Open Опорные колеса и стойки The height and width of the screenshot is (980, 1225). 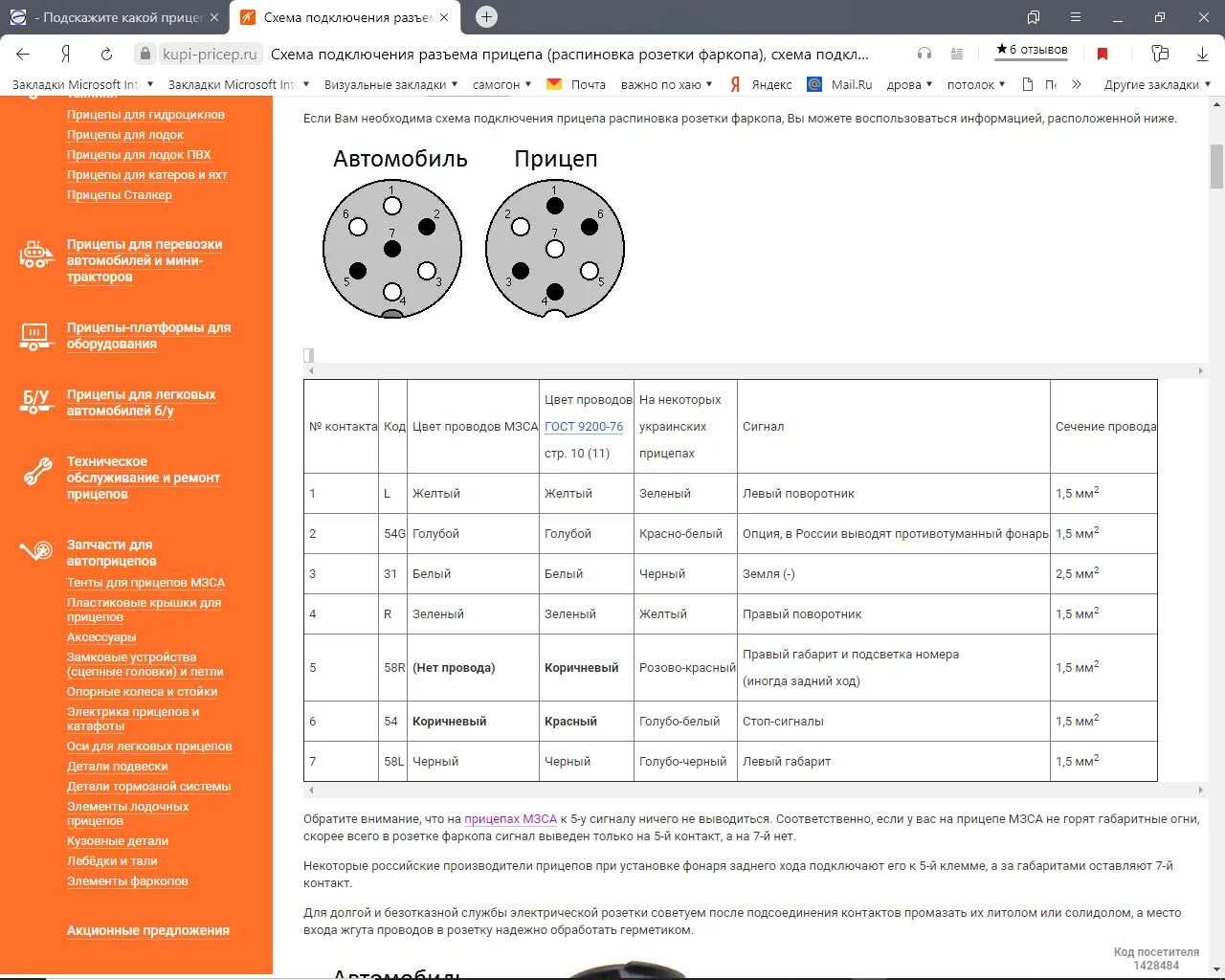click(x=142, y=692)
